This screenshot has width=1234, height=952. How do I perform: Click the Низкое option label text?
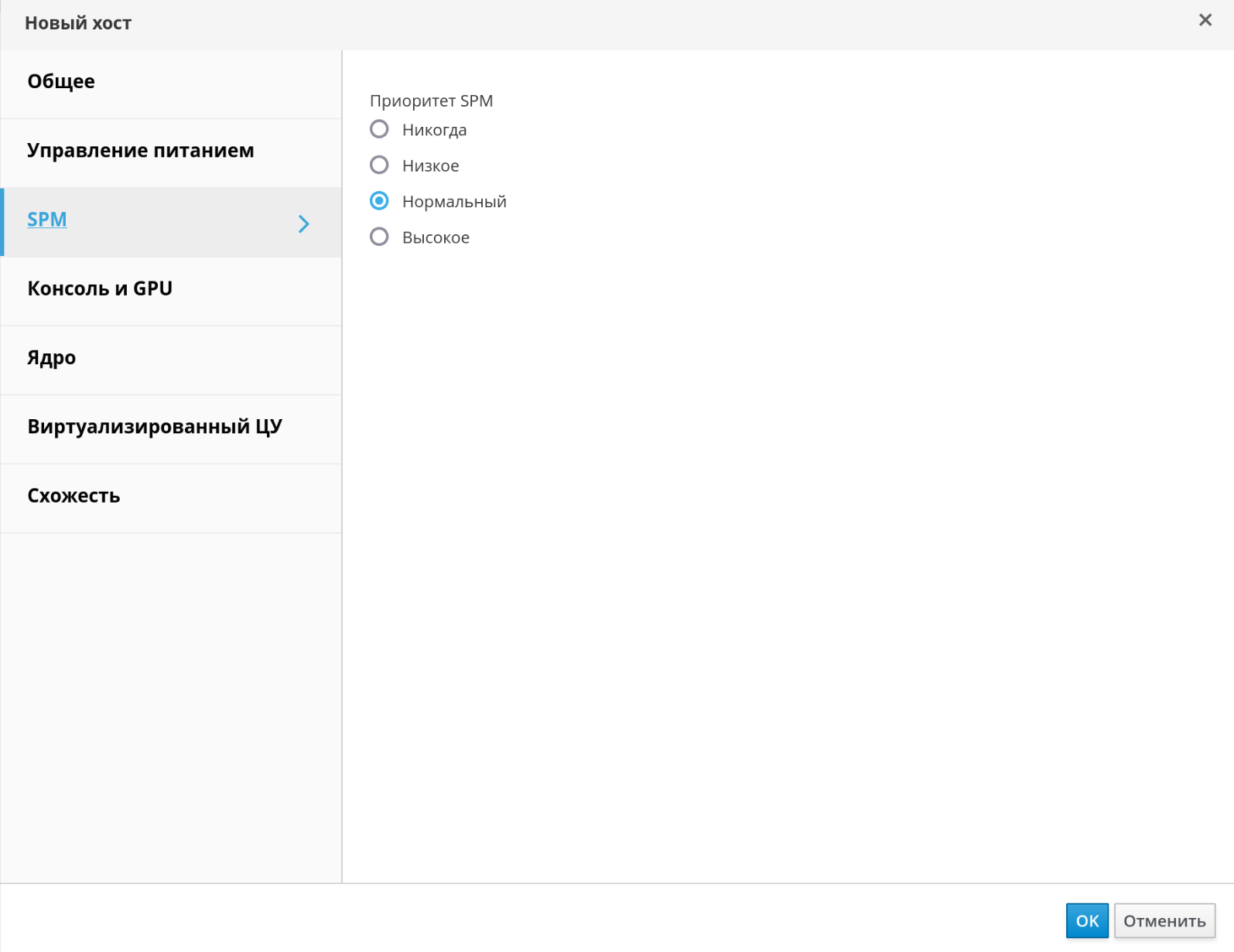[430, 165]
